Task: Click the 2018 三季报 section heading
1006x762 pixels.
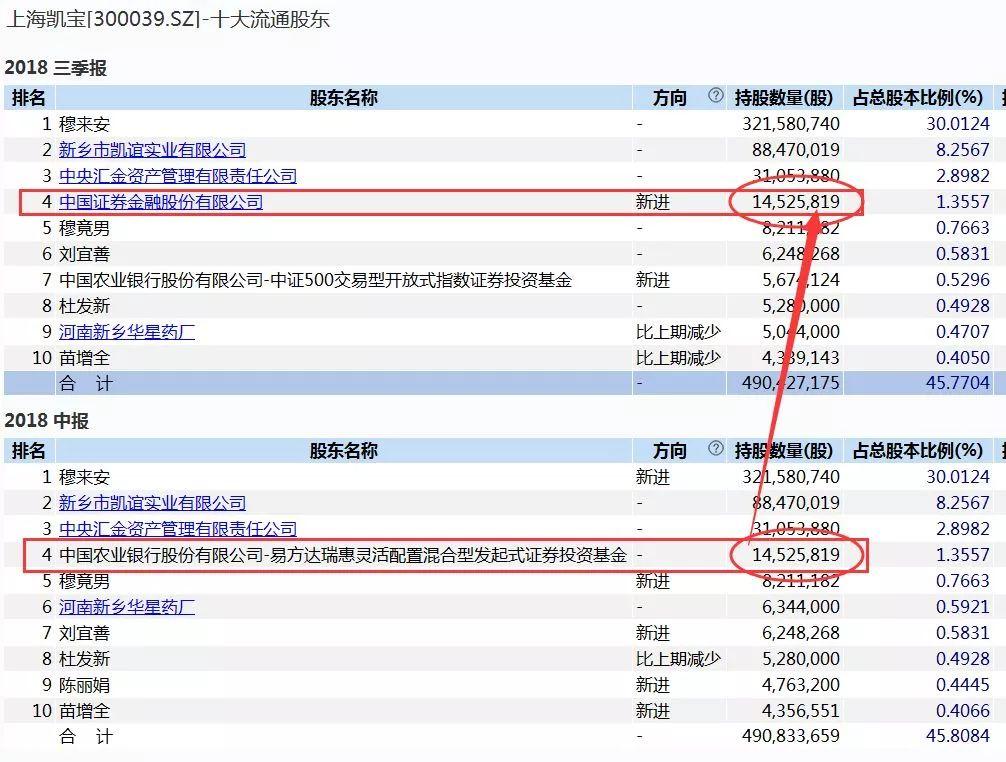Action: [x=55, y=68]
